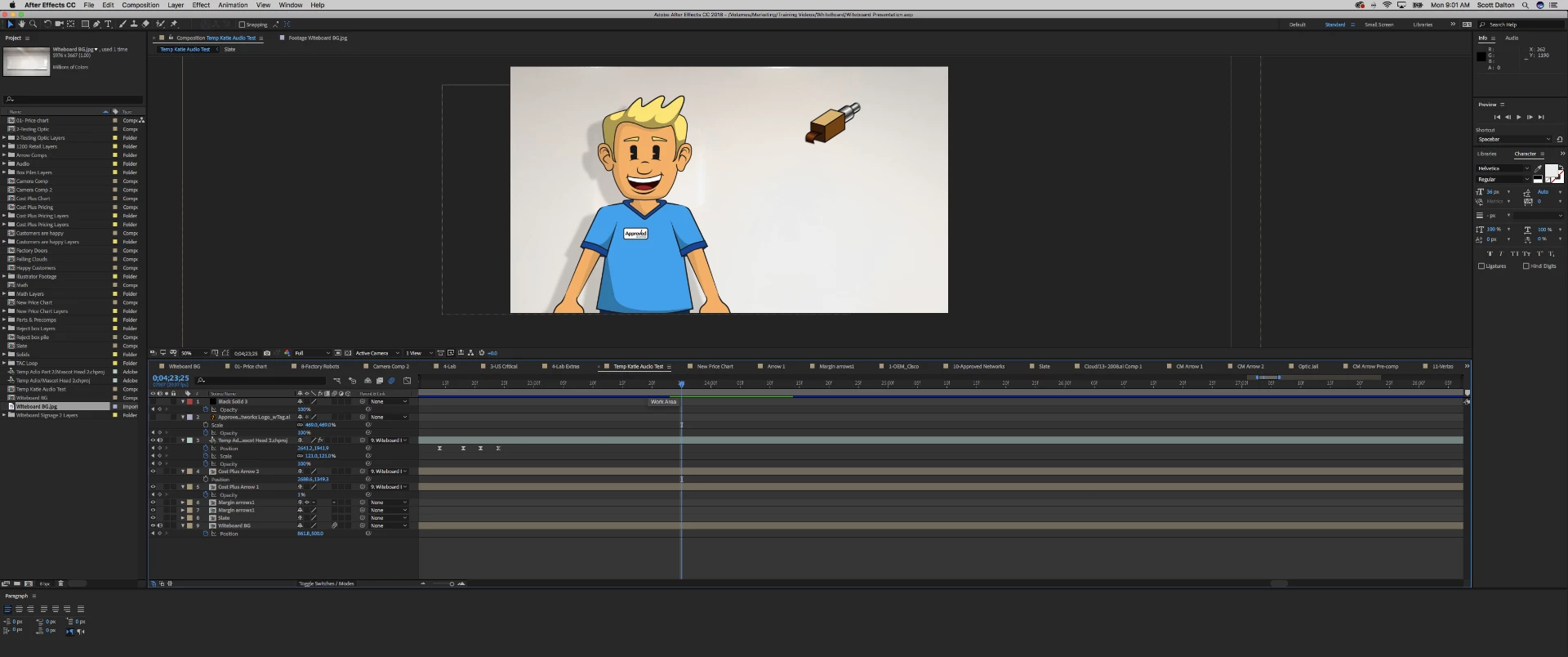1568x657 pixels.
Task: Enable the Ligatures checkbox
Action: (x=1481, y=266)
